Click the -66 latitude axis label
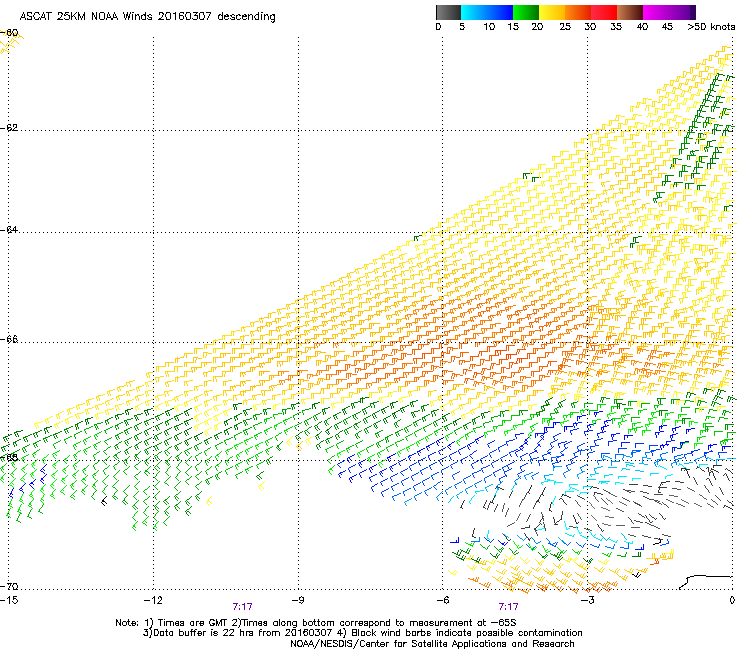Image resolution: width=740 pixels, height=650 pixels. tap(9, 340)
